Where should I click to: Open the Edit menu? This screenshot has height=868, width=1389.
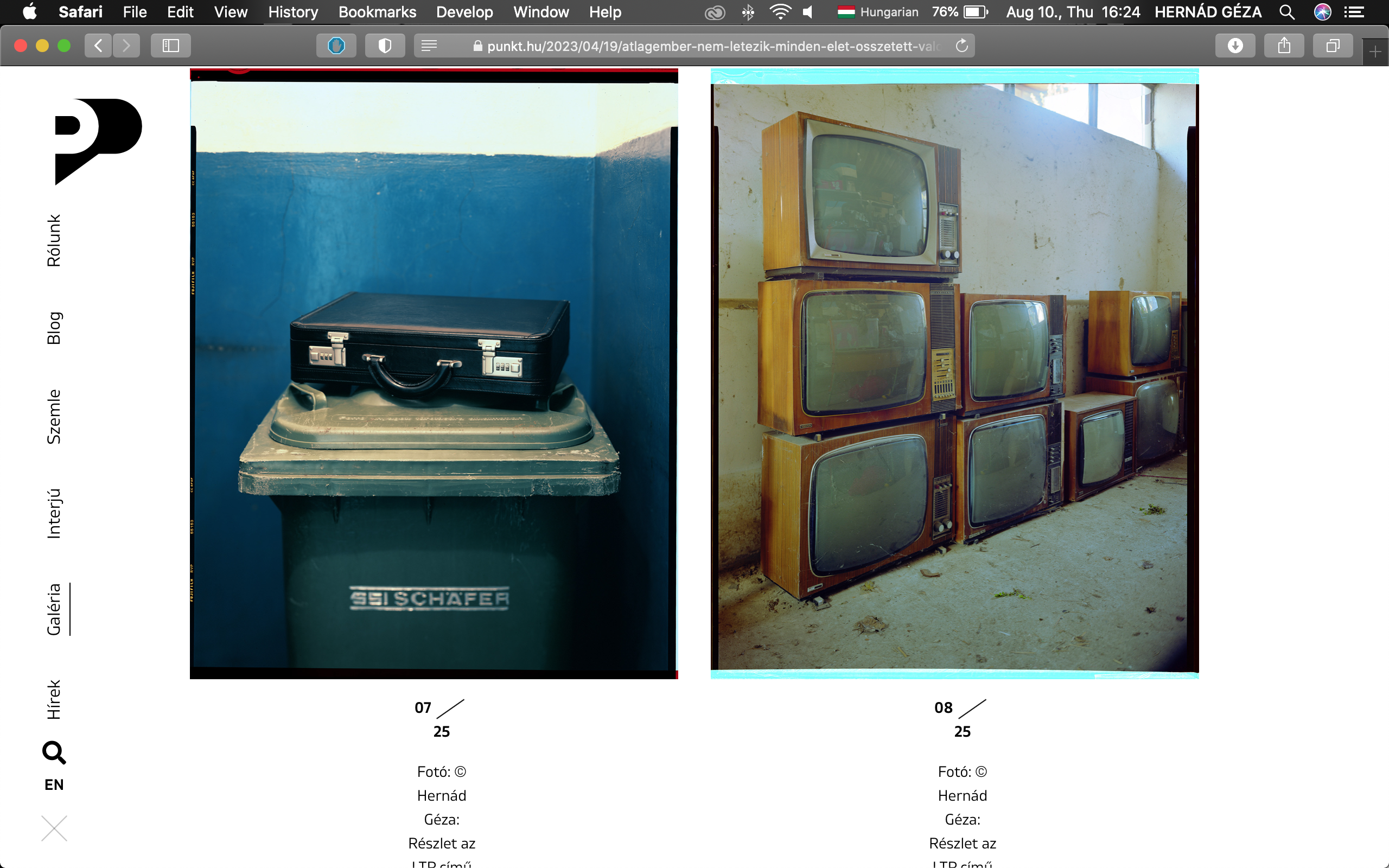pyautogui.click(x=180, y=12)
